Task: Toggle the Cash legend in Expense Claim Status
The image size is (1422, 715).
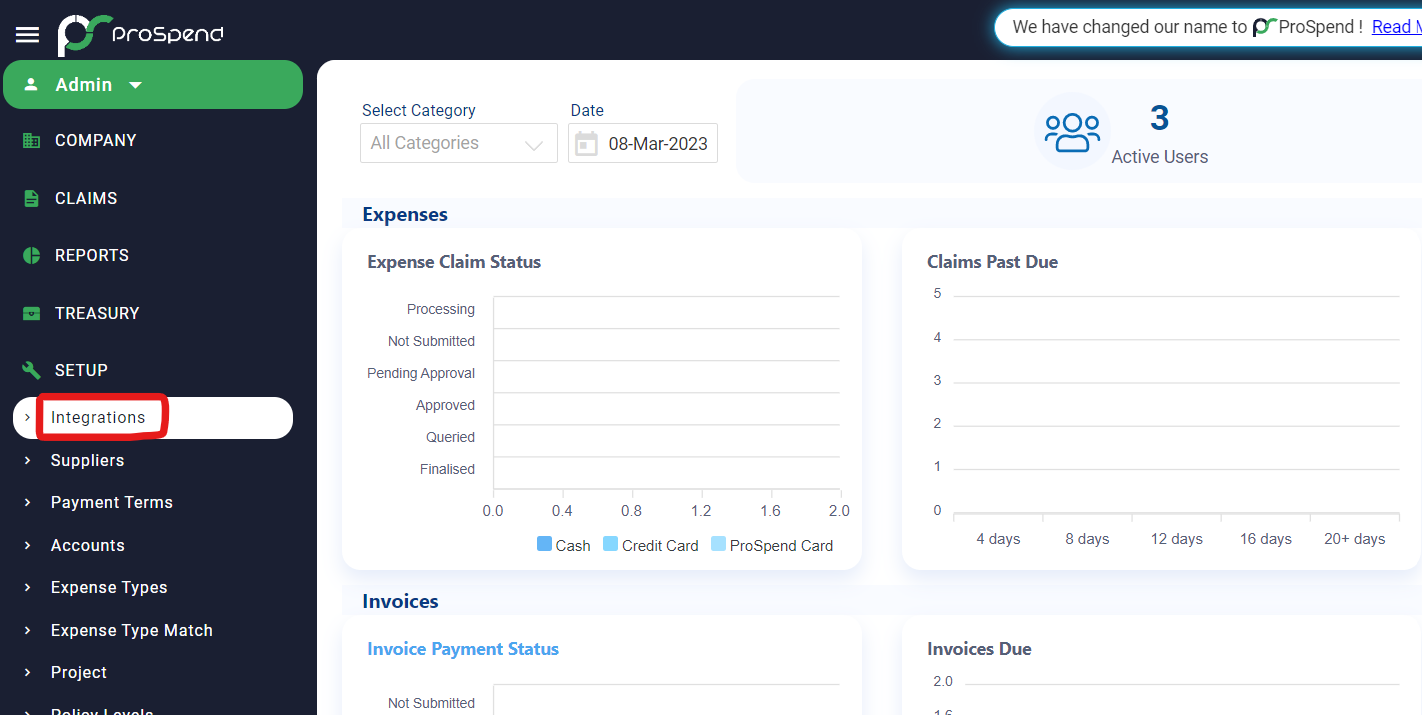Action: (563, 545)
